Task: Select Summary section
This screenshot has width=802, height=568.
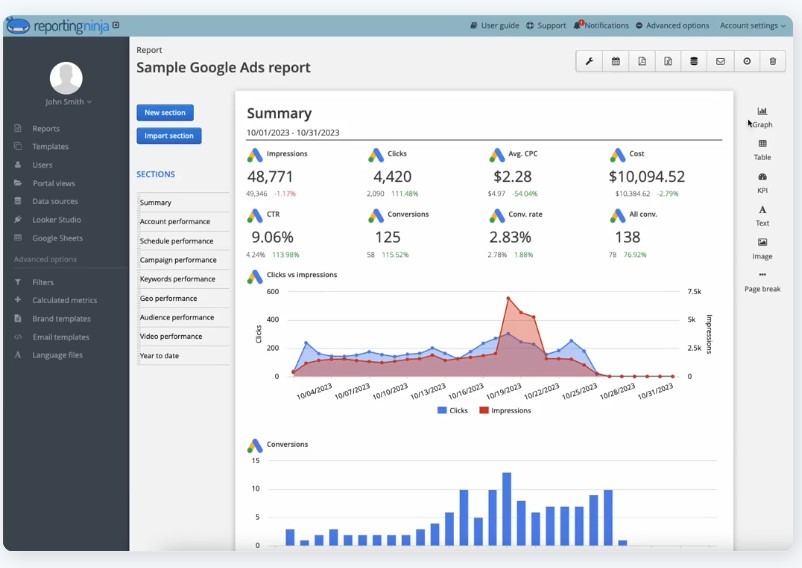Action: tap(184, 202)
